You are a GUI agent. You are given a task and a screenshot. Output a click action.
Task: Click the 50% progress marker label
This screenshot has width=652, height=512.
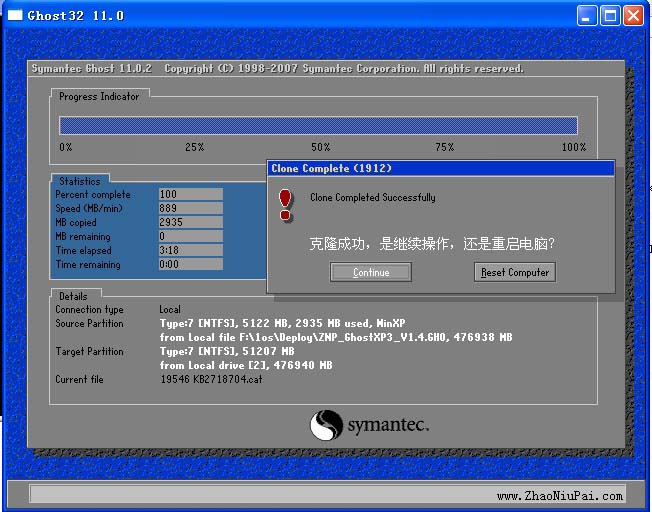tap(321, 147)
